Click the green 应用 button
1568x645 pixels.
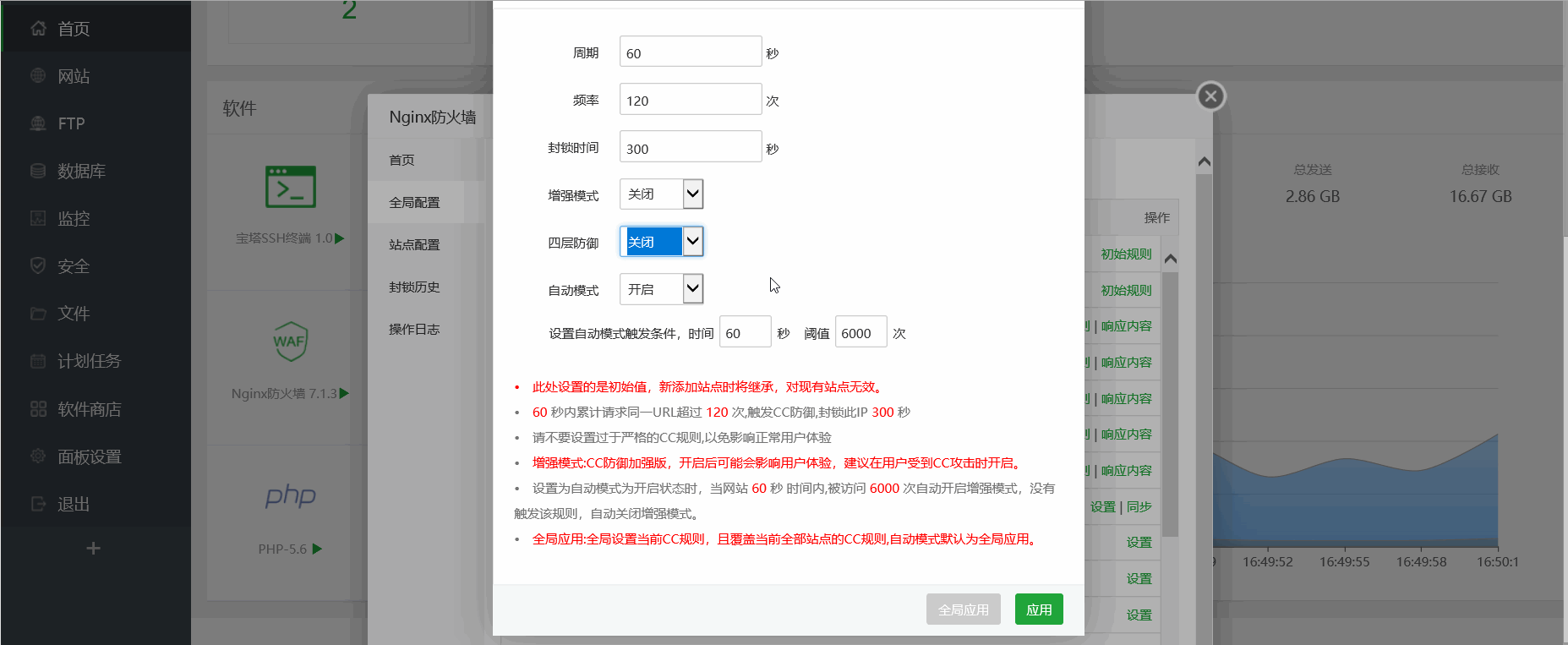pyautogui.click(x=1039, y=609)
